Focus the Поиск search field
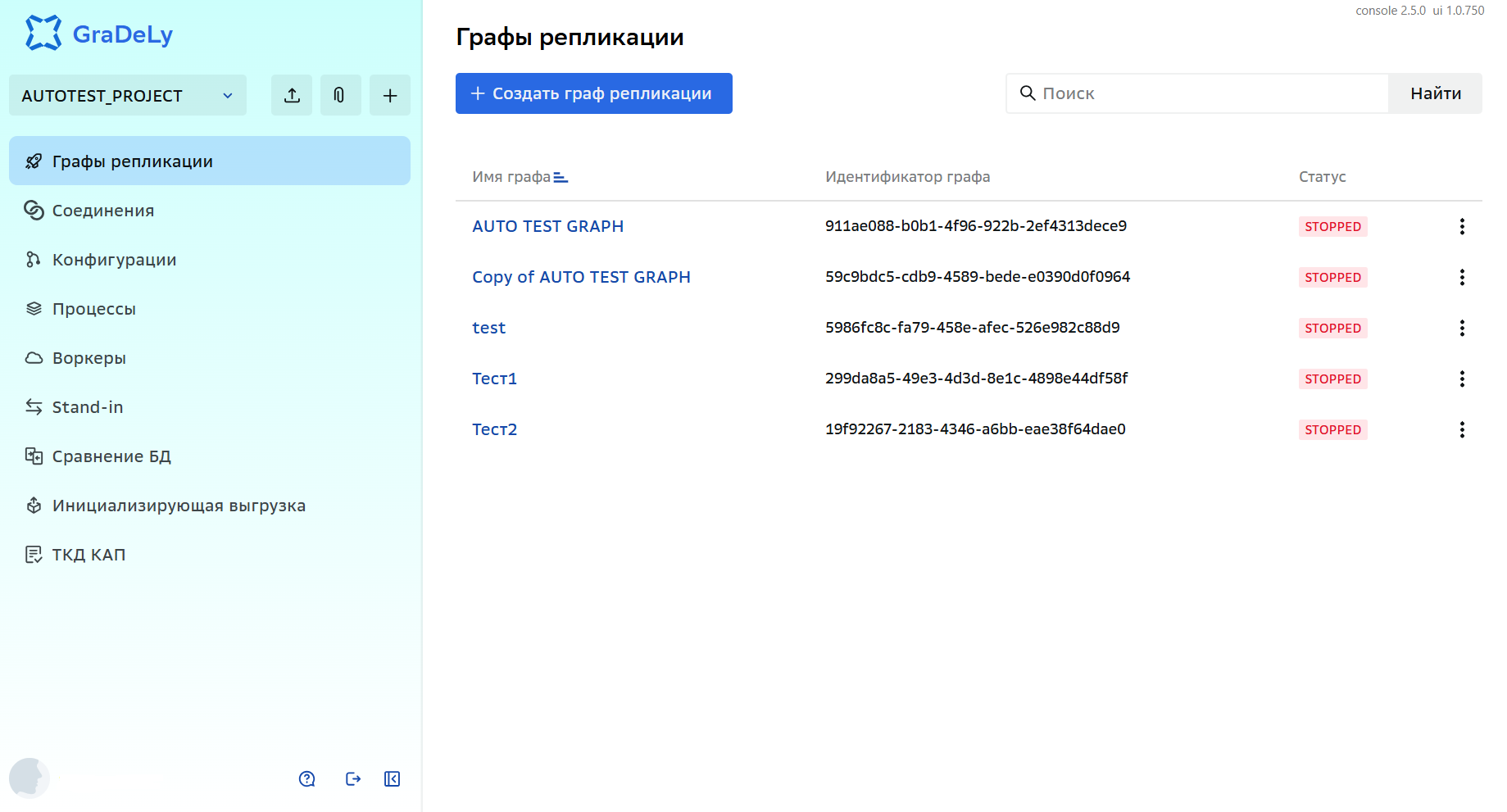Screen dimensions: 1507x812 (1197, 93)
